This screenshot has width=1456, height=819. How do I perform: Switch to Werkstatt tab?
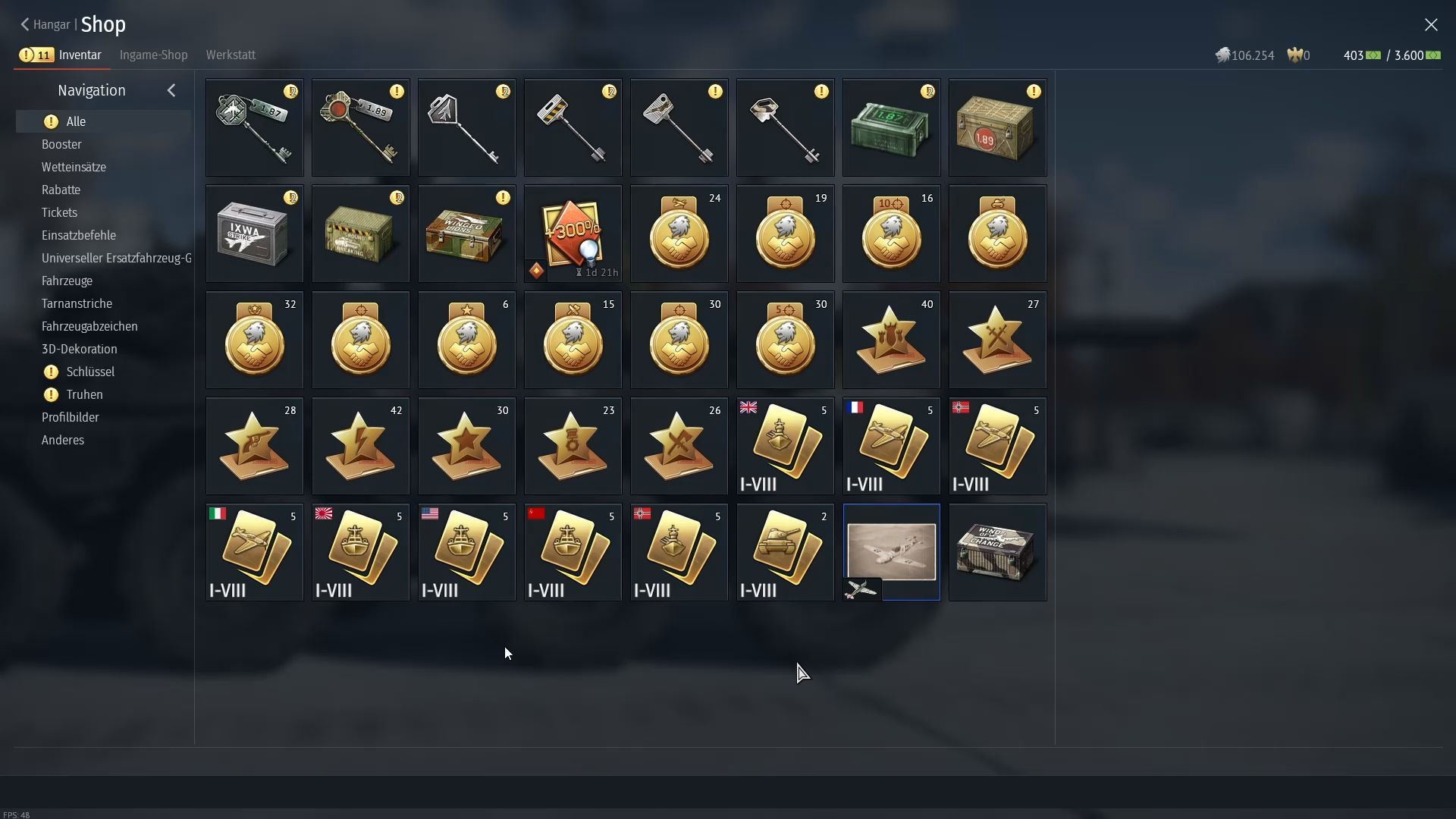[231, 55]
